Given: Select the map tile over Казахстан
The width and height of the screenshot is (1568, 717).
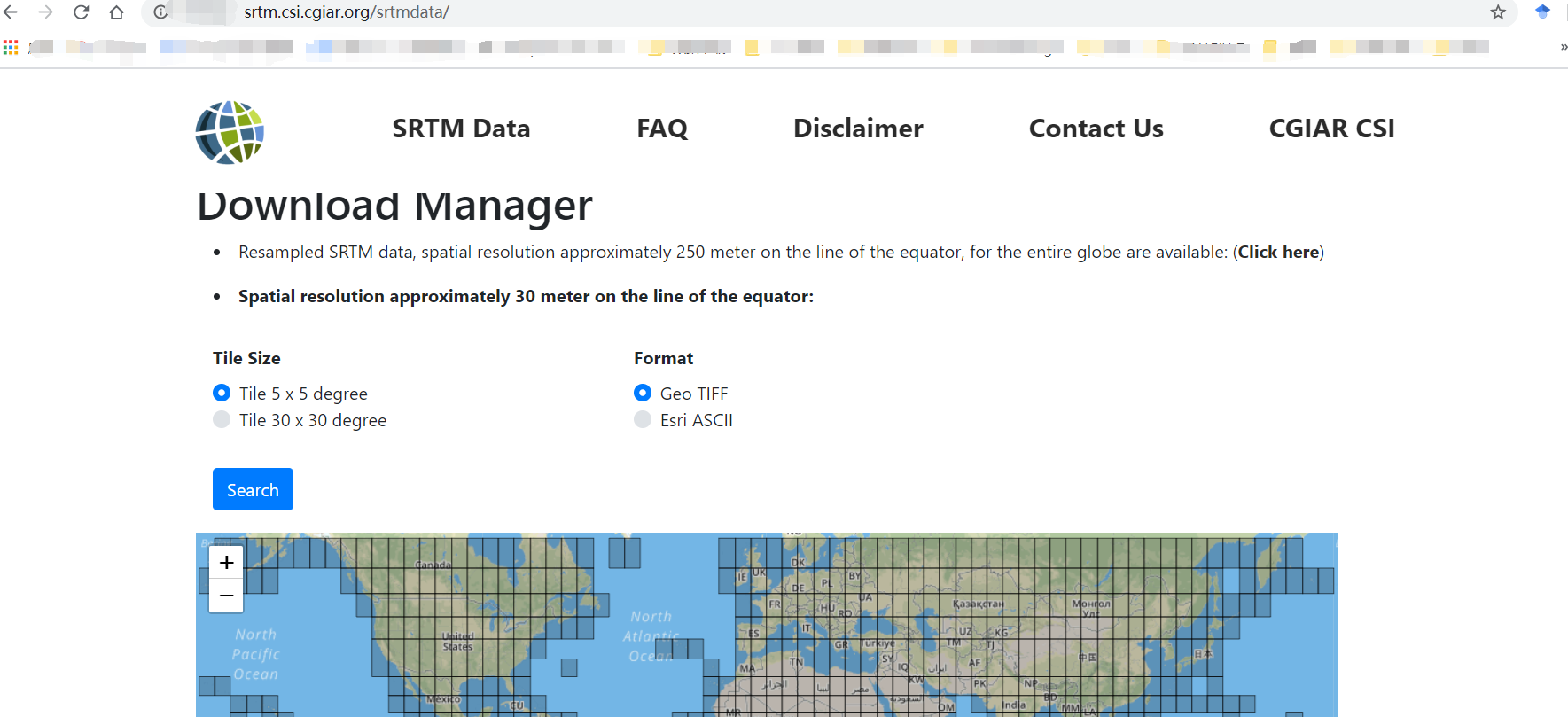Looking at the screenshot, I should click(x=979, y=604).
